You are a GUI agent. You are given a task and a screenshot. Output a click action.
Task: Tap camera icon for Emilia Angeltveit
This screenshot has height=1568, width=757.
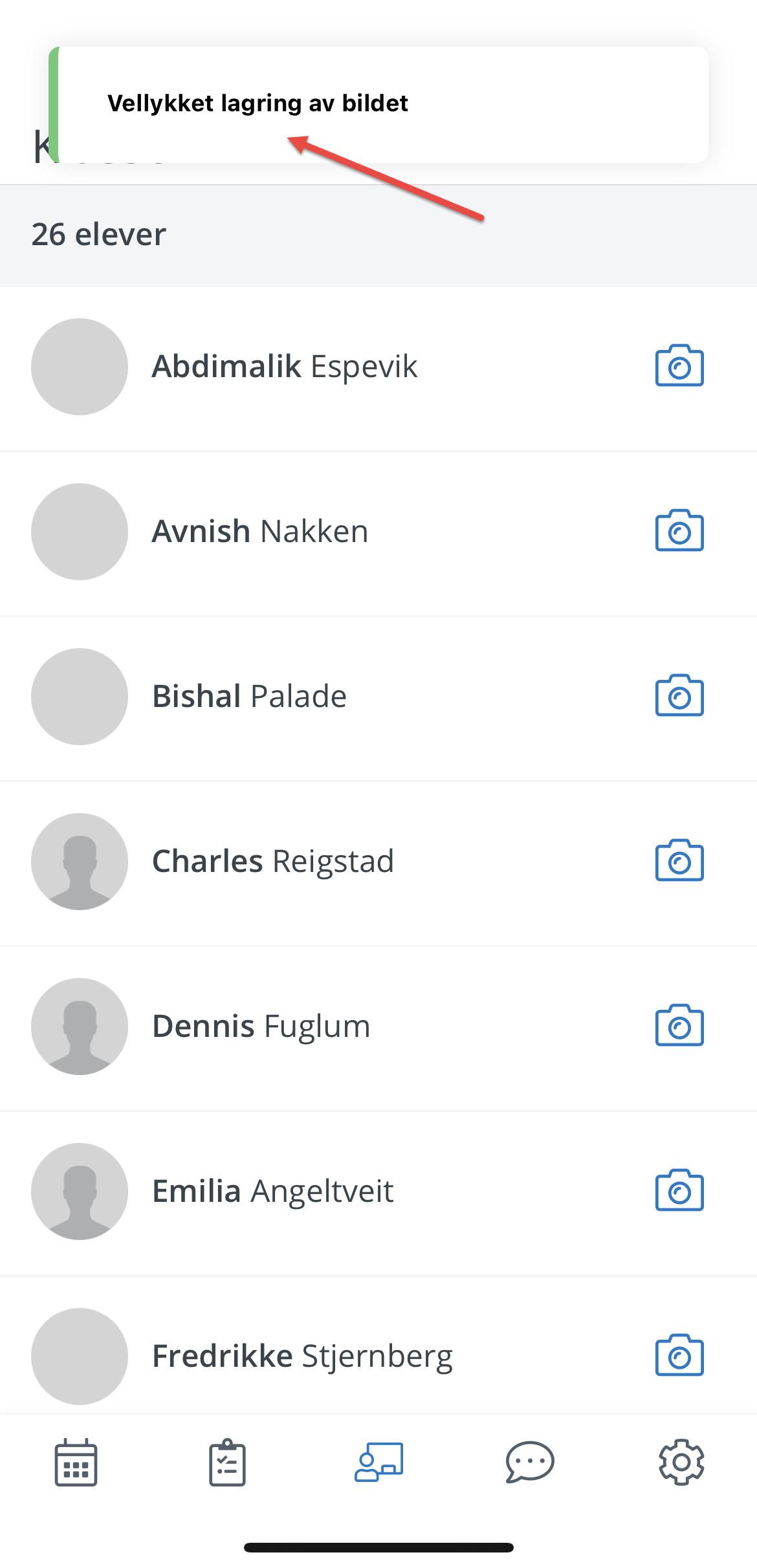679,1190
